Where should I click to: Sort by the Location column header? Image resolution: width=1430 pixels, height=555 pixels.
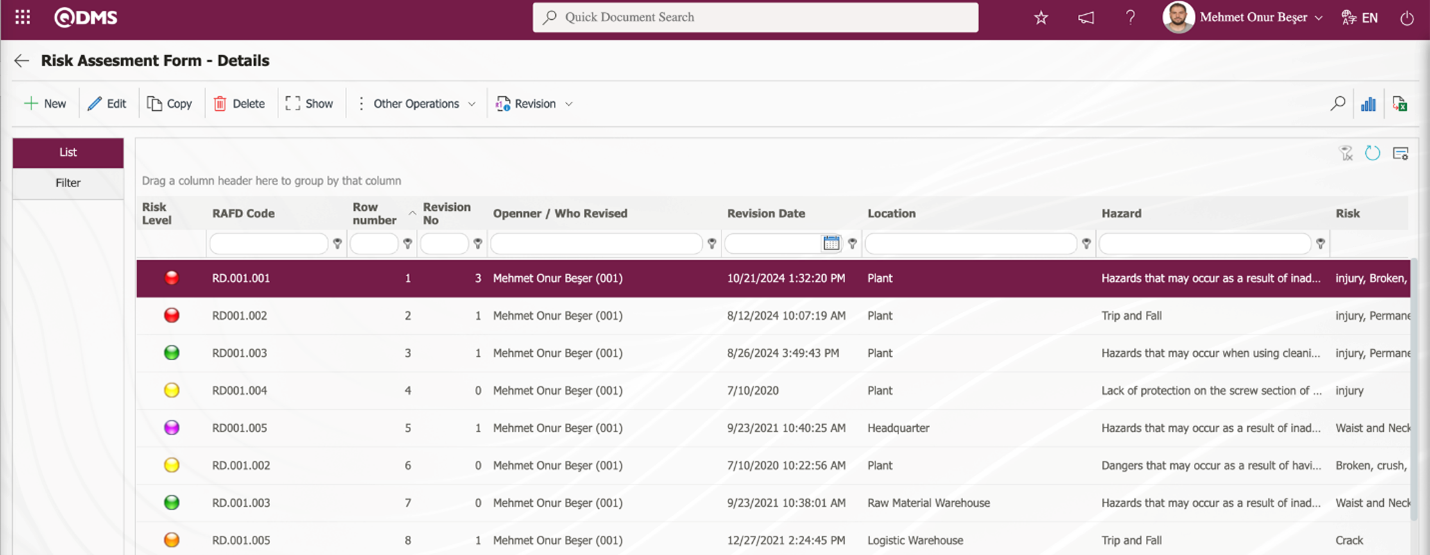(x=892, y=213)
